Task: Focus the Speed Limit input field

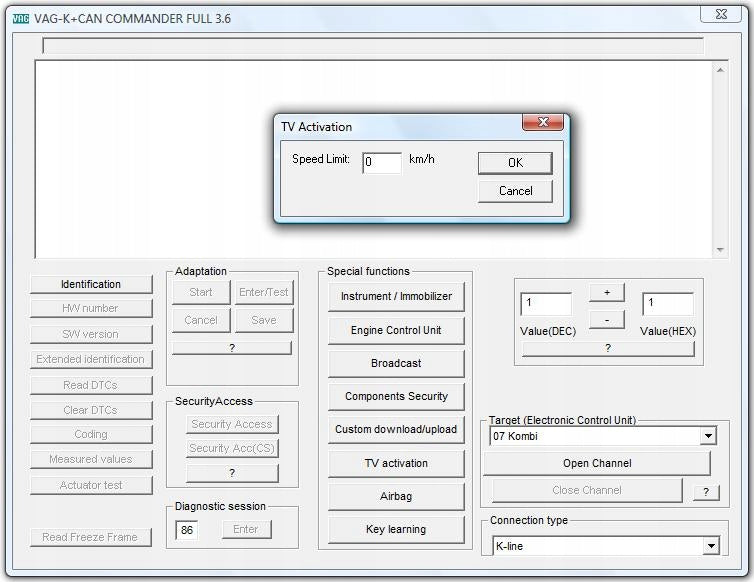Action: pyautogui.click(x=382, y=163)
